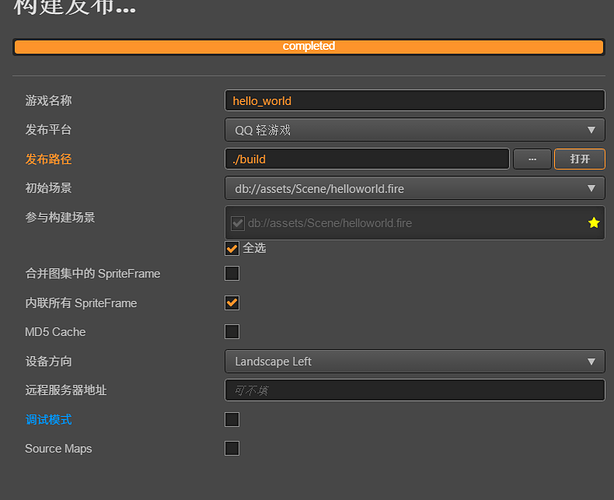Toggle the 全选 select-all checkbox
The height and width of the screenshot is (500, 614).
[x=232, y=248]
